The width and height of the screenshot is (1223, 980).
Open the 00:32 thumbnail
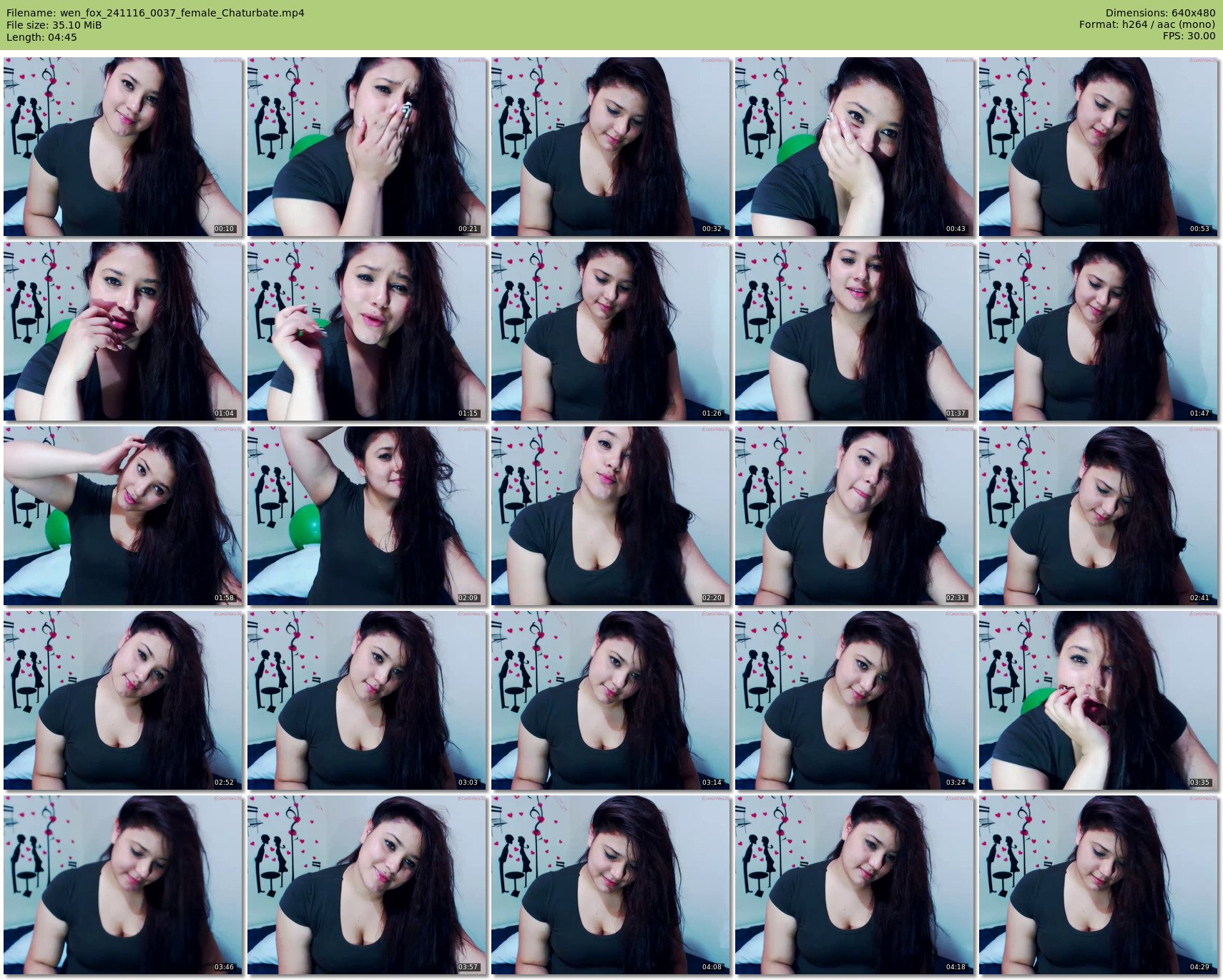[611, 147]
